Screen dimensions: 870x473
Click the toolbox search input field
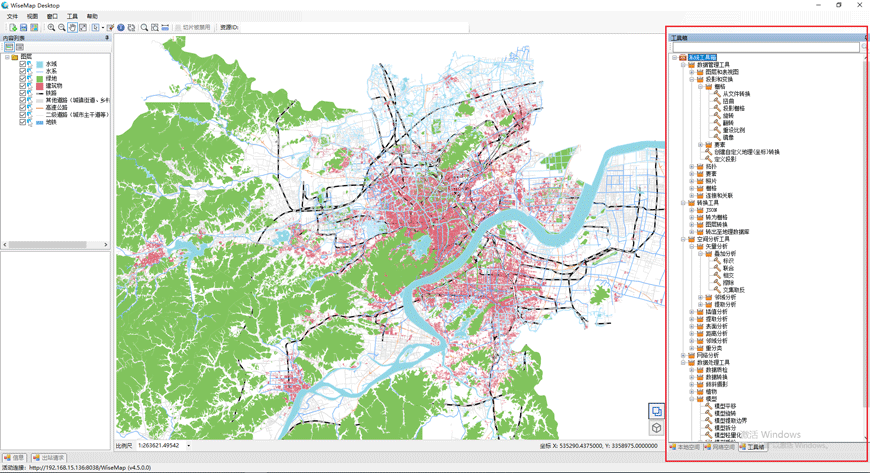coord(765,48)
